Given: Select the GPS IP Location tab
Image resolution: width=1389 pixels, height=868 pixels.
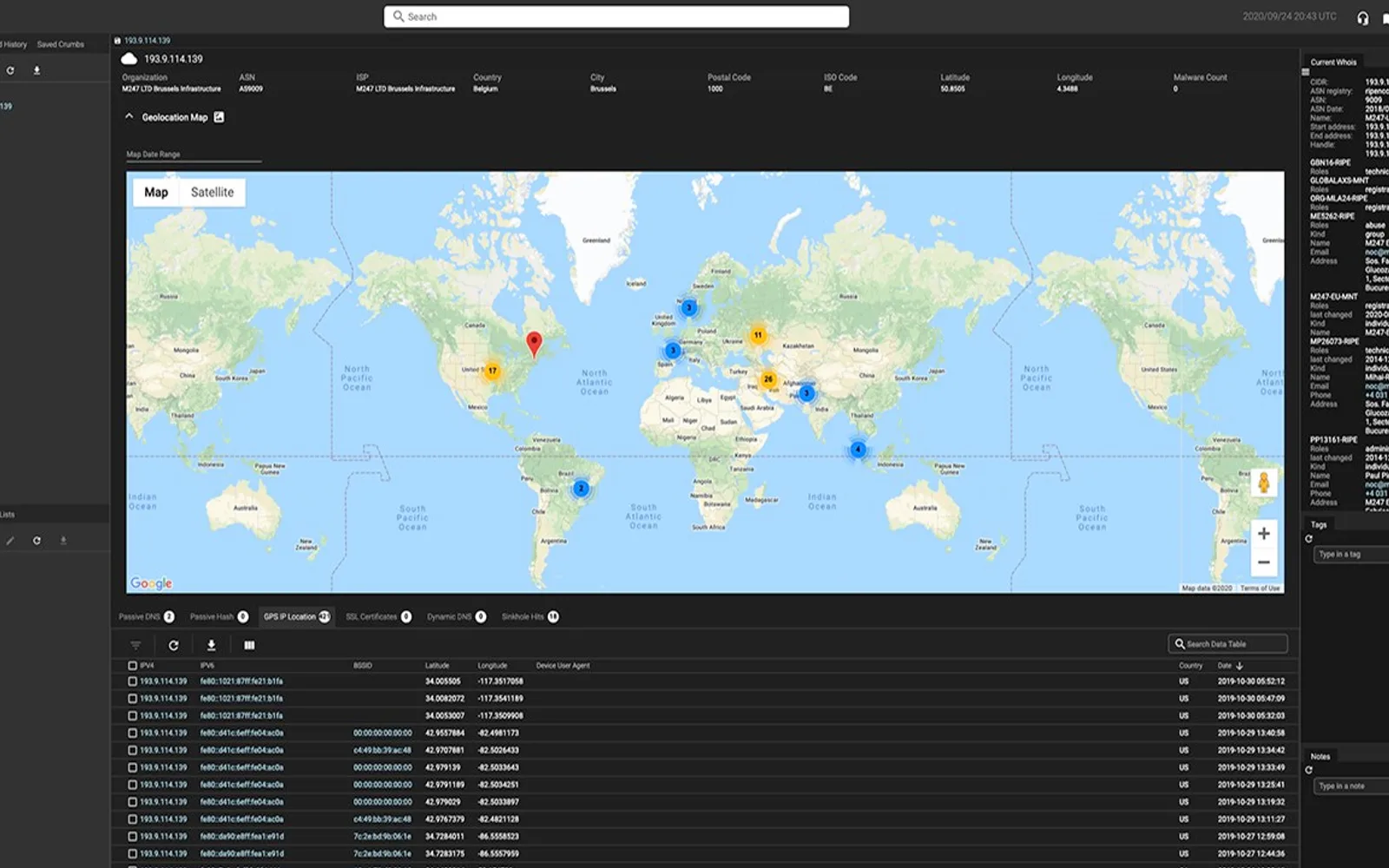Looking at the screenshot, I should click(297, 617).
